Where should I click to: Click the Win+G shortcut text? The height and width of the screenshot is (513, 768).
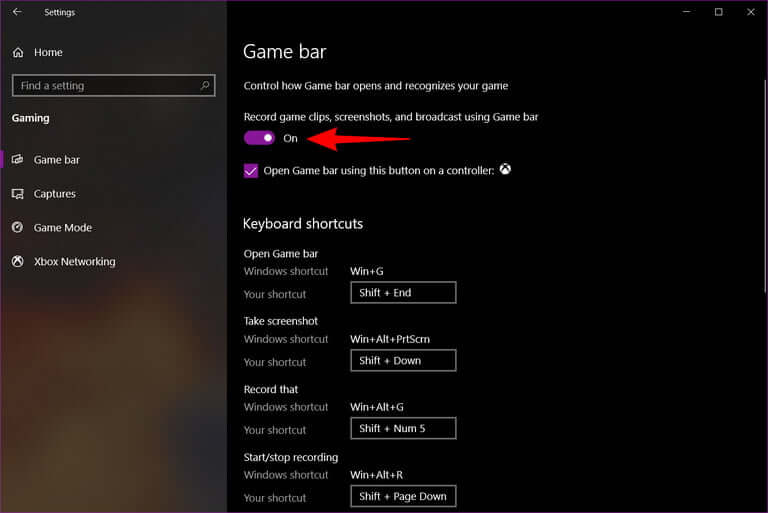[x=367, y=271]
